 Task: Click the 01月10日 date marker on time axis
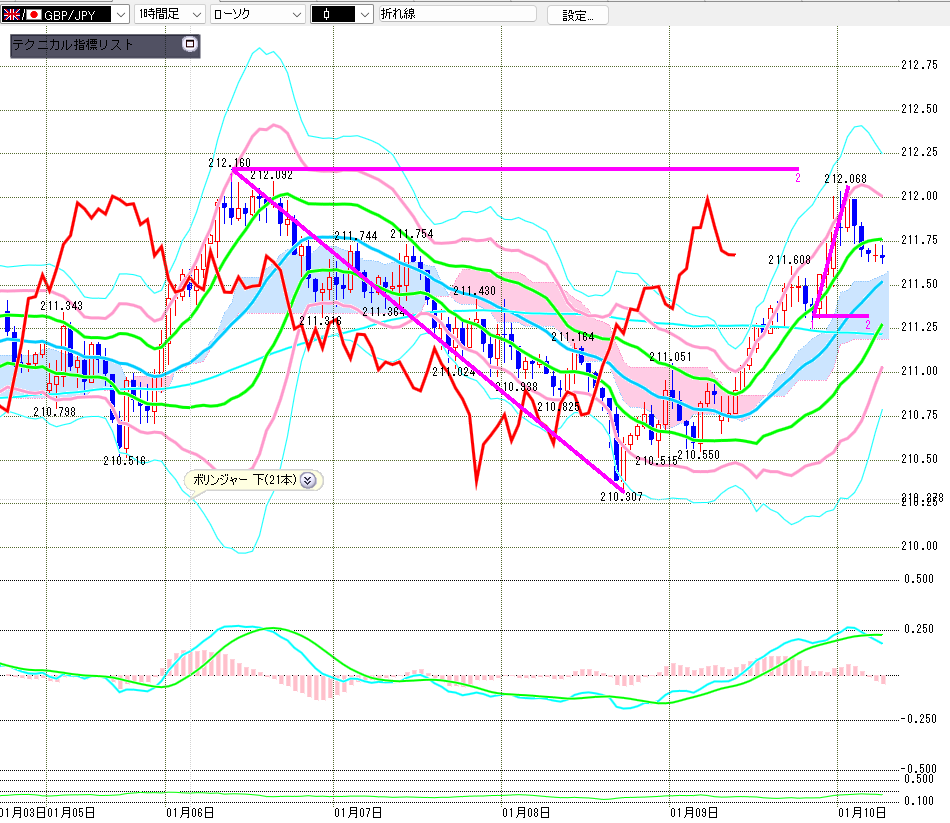coord(860,812)
